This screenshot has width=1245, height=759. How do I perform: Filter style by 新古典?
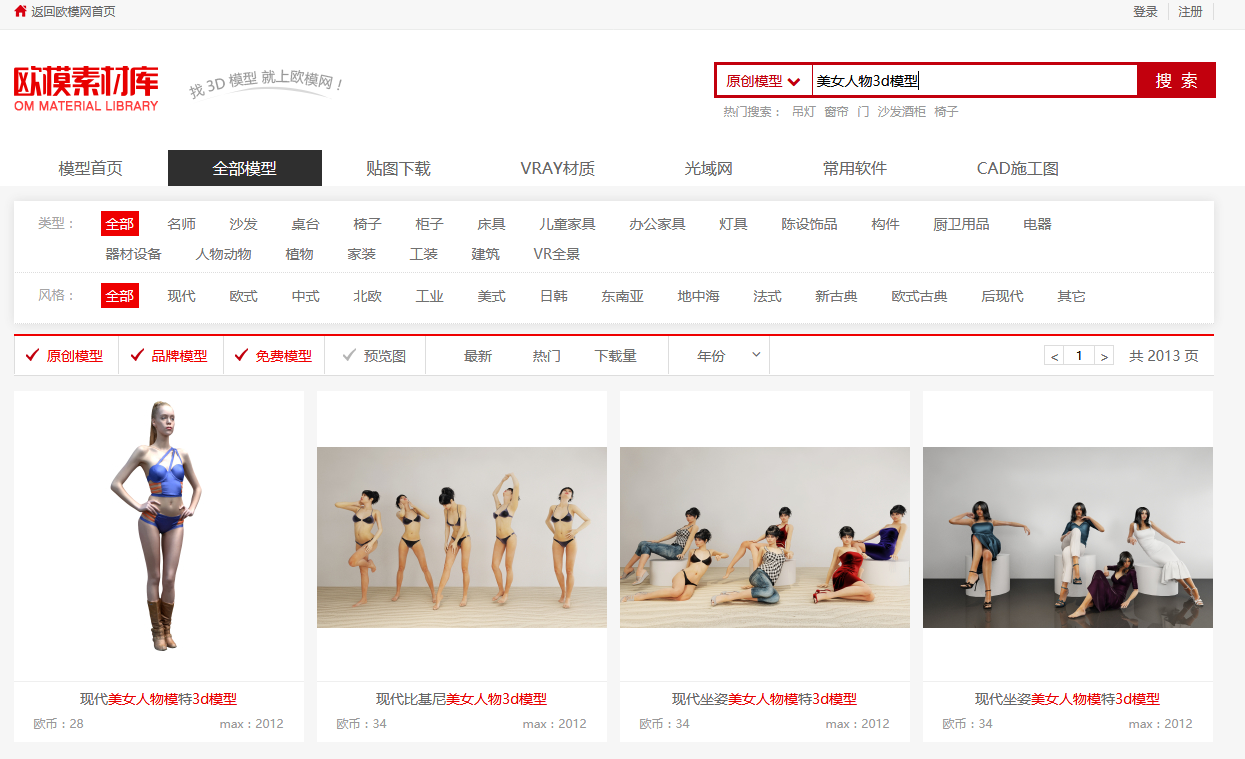(x=837, y=296)
